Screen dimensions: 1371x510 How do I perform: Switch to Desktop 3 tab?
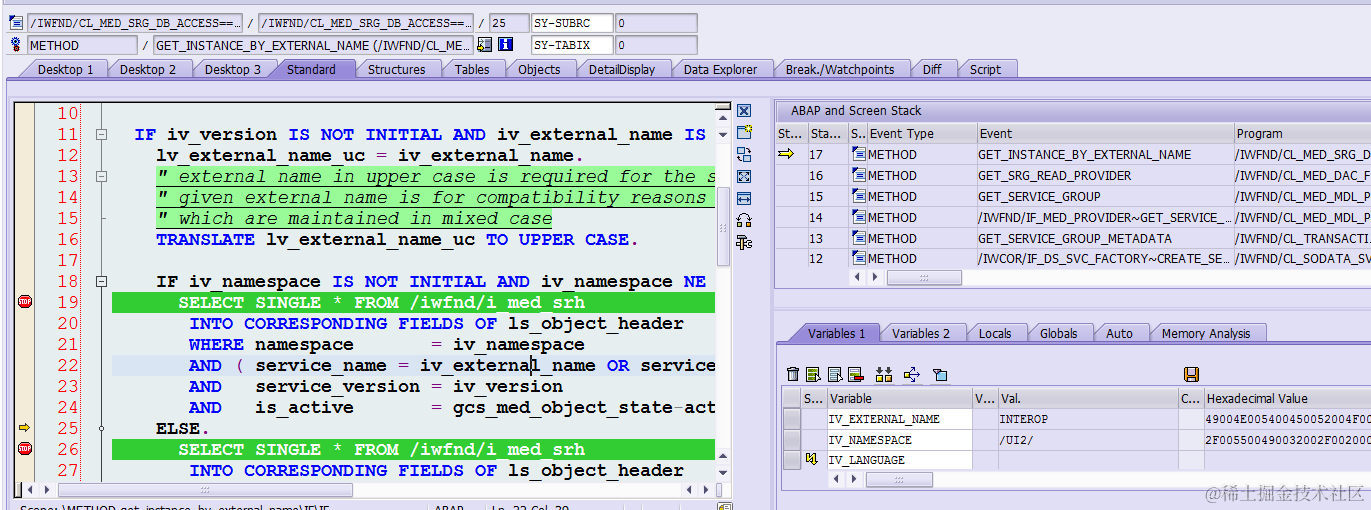tap(233, 69)
